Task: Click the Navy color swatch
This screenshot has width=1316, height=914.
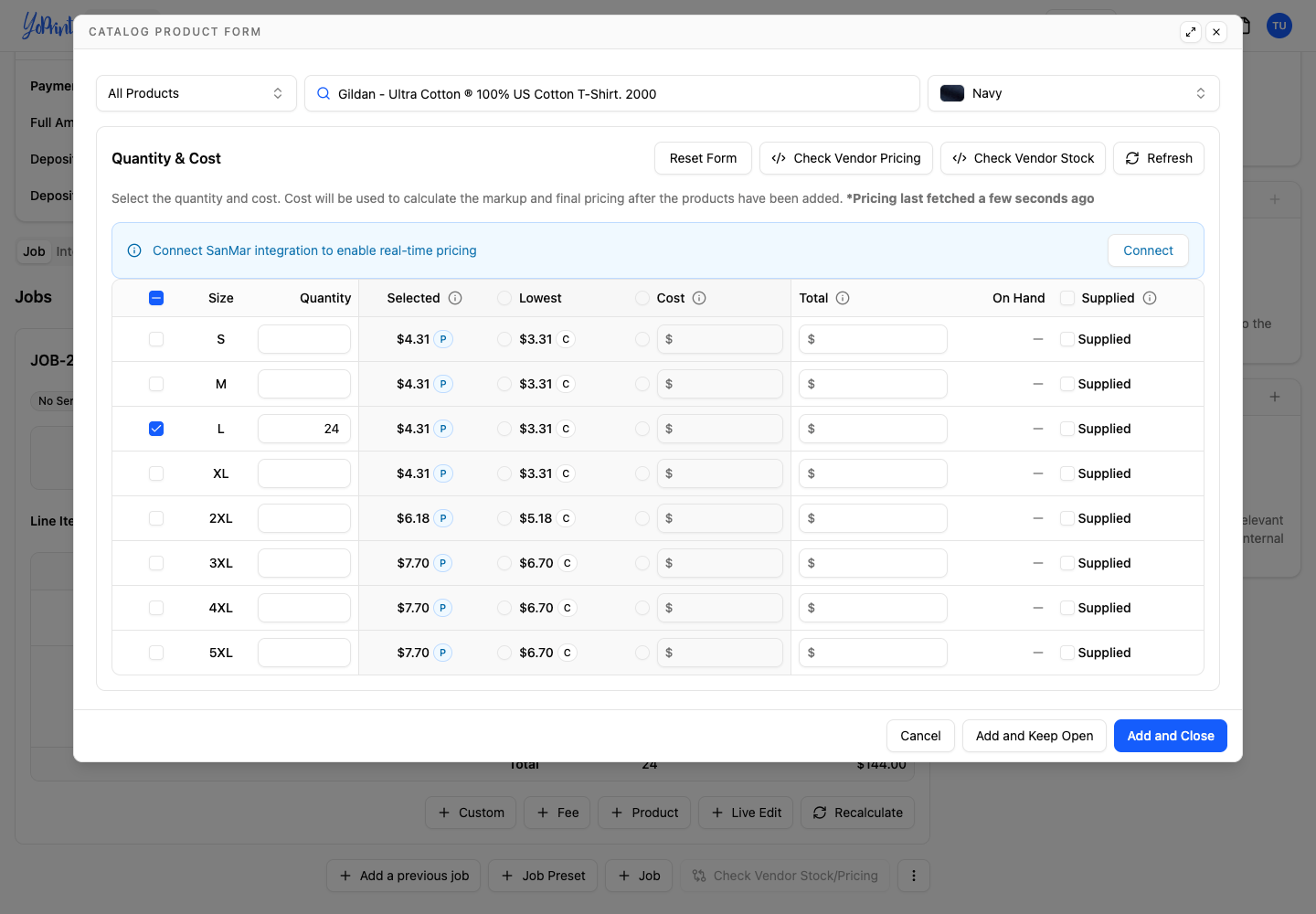Action: (952, 93)
